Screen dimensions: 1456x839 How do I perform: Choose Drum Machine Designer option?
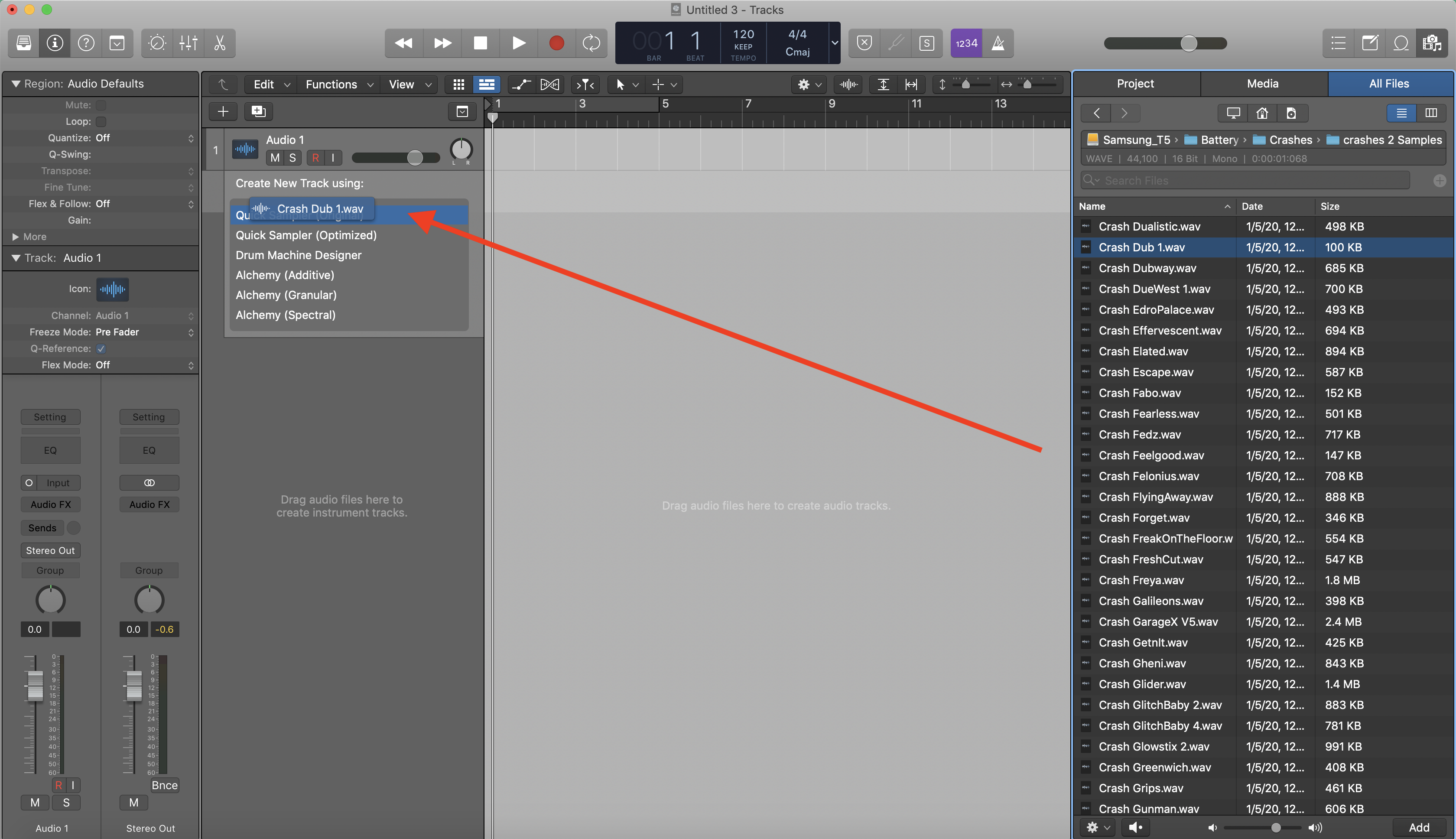point(299,255)
